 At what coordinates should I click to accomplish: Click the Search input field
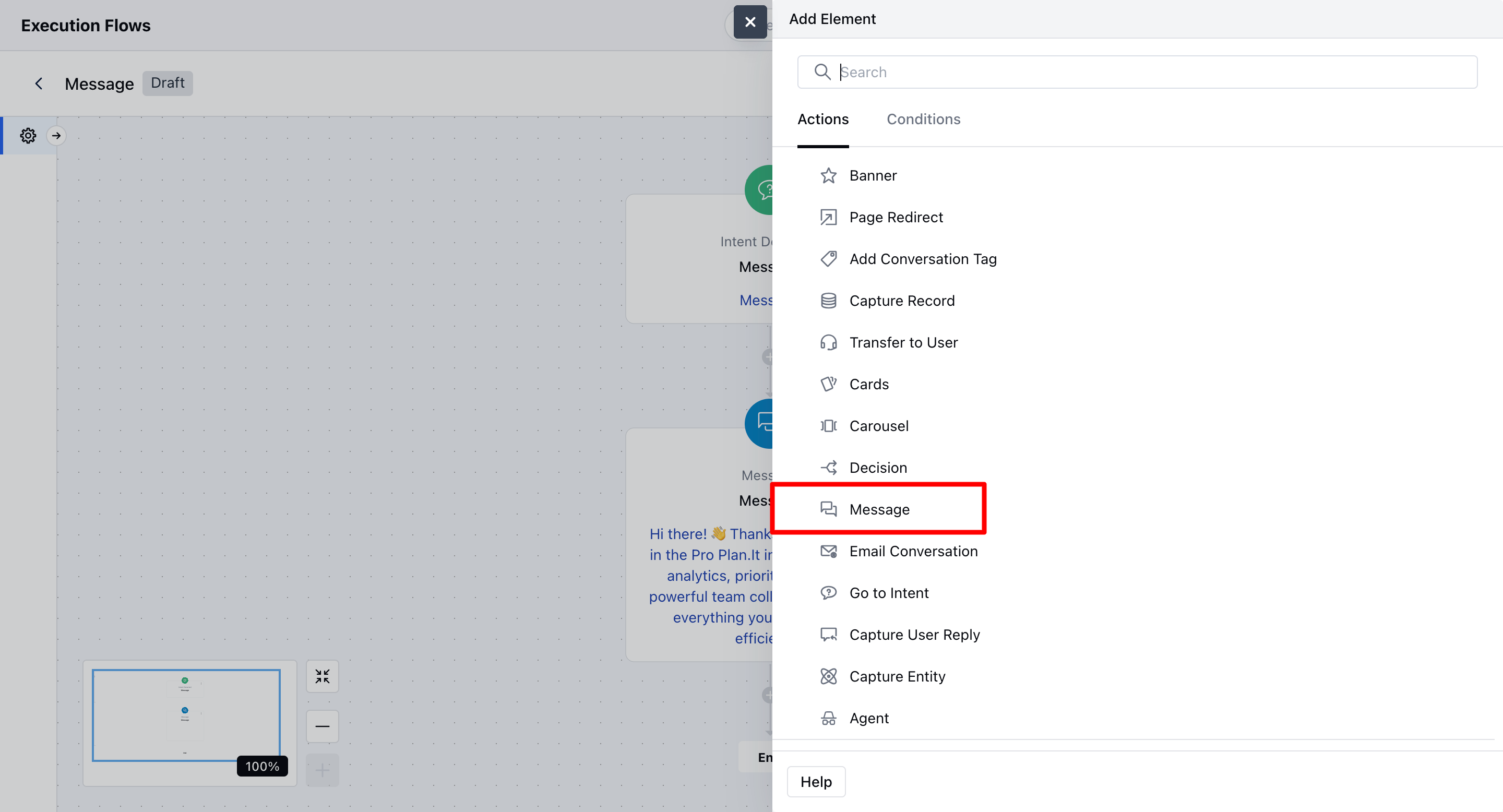pyautogui.click(x=1138, y=73)
